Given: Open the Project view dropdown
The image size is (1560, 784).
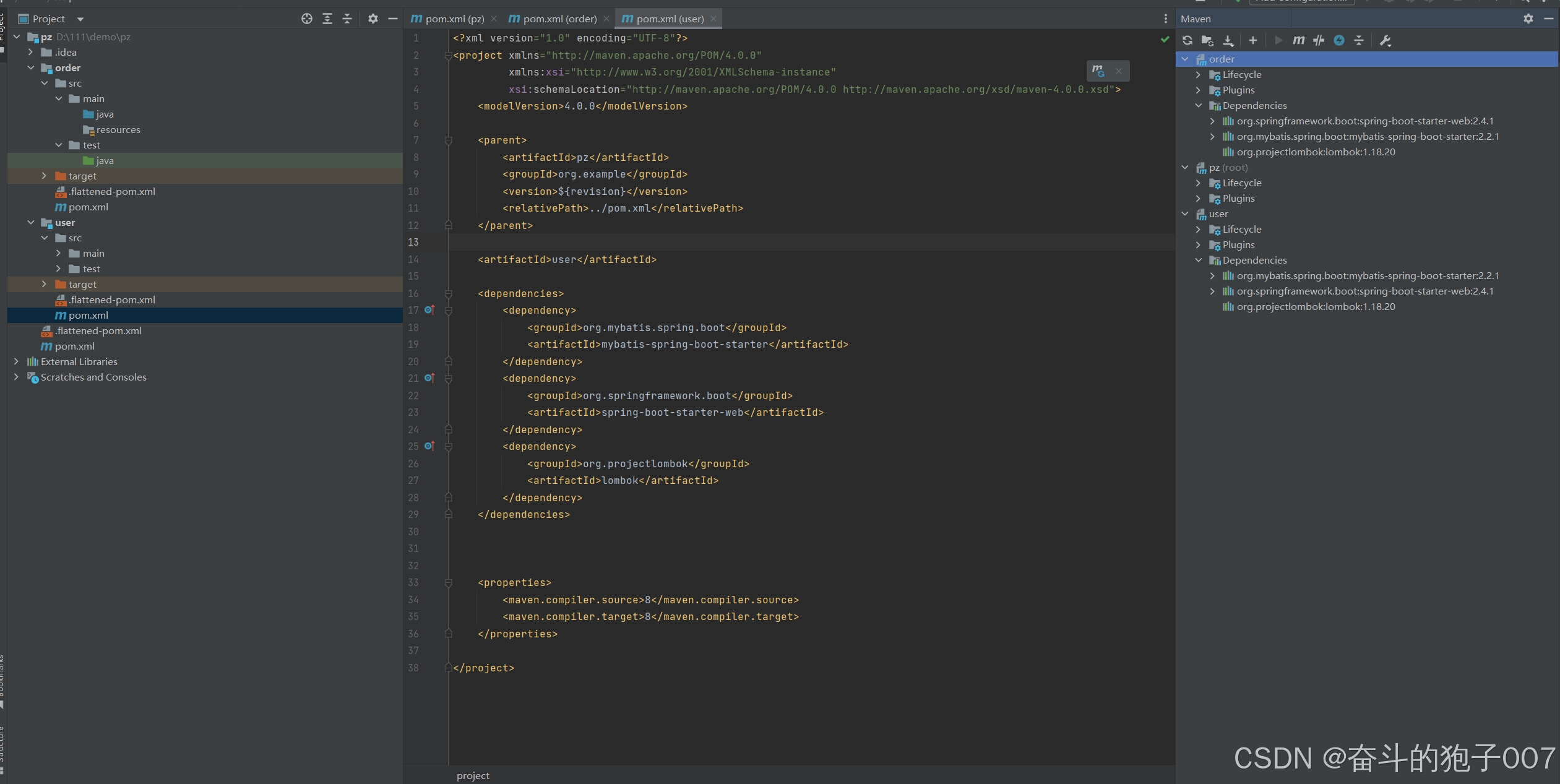Looking at the screenshot, I should 80,19.
